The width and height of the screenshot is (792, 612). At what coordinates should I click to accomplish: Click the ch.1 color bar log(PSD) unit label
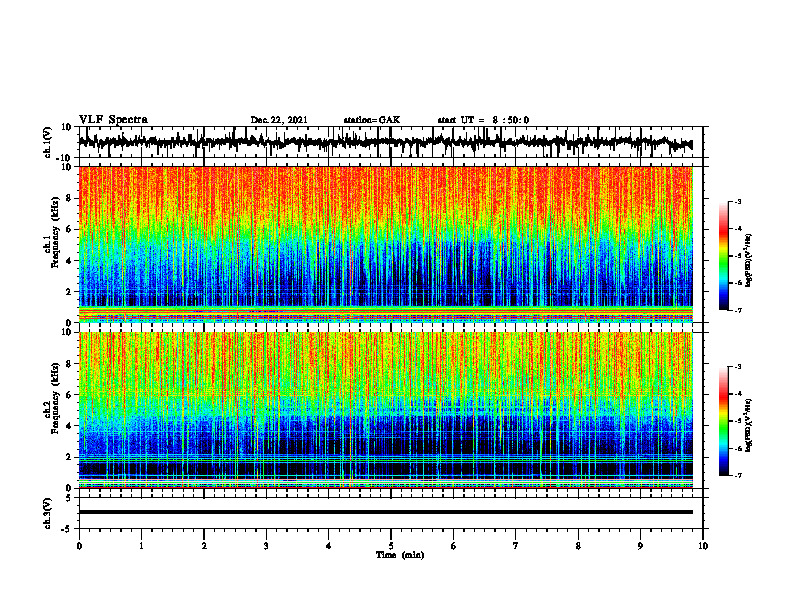tap(749, 261)
